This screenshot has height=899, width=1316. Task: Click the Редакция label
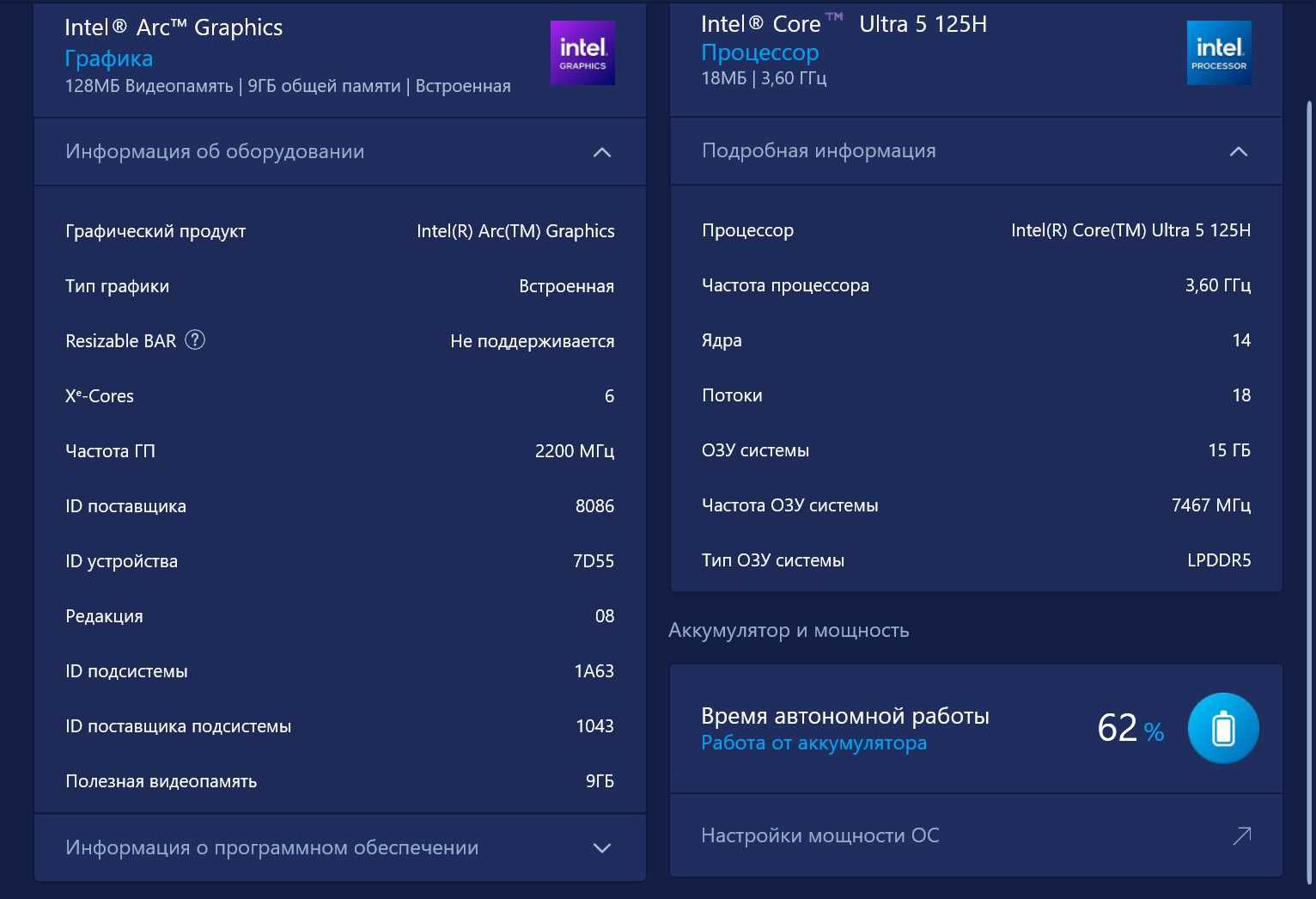[104, 616]
